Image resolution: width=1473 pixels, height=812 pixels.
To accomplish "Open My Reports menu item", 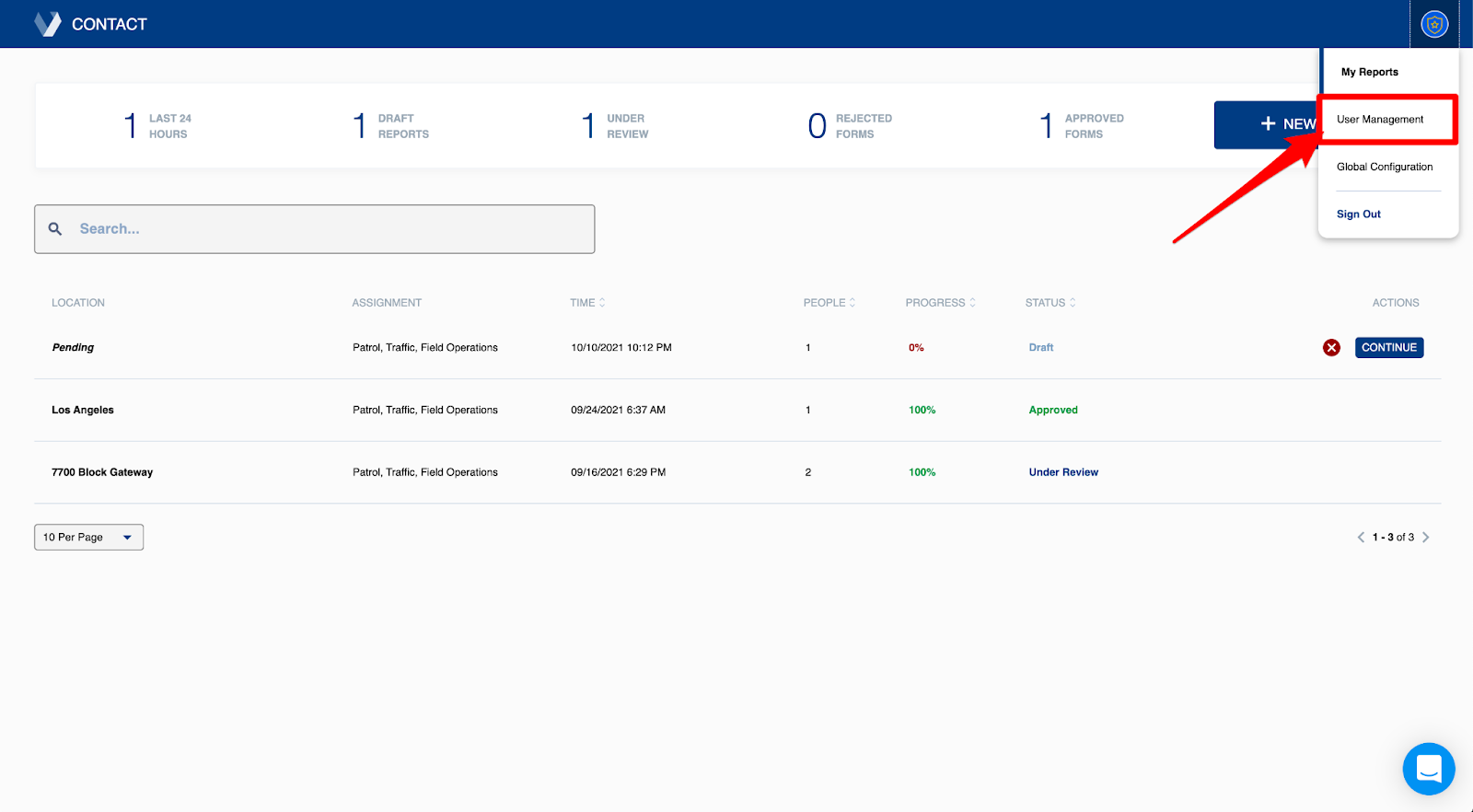I will pyautogui.click(x=1369, y=72).
